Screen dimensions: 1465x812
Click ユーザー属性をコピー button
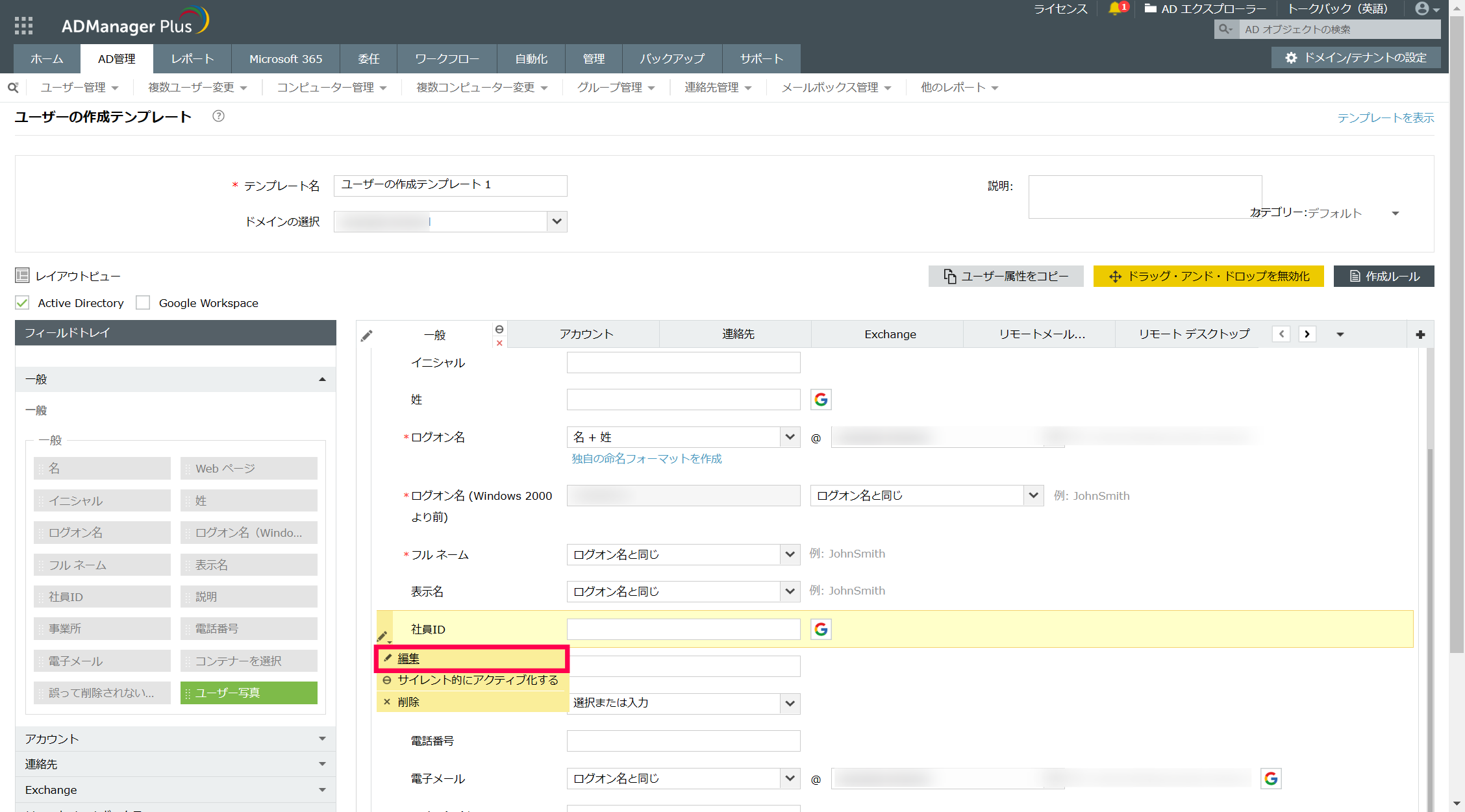1005,276
